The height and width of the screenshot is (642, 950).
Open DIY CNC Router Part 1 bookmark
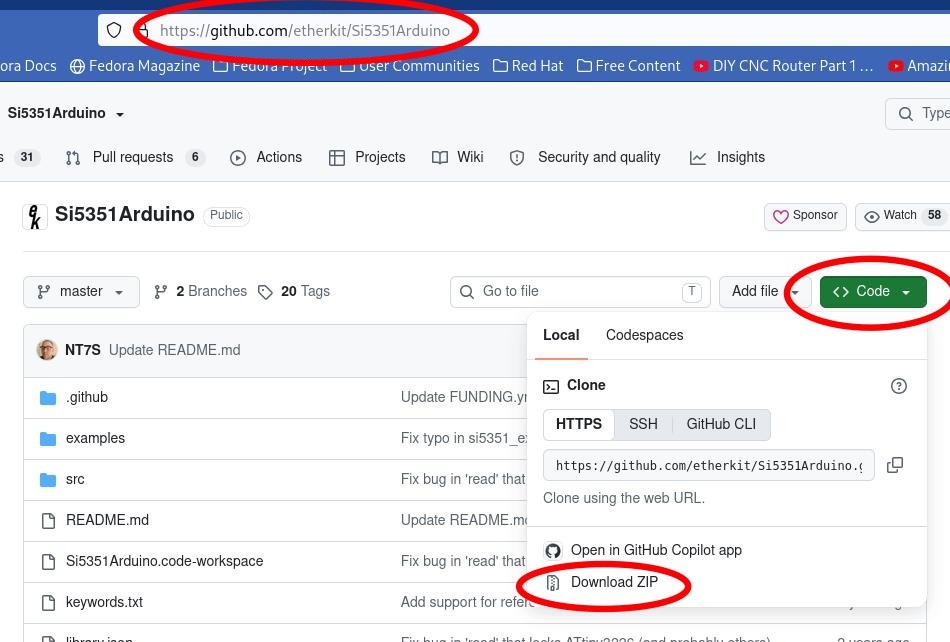783,65
